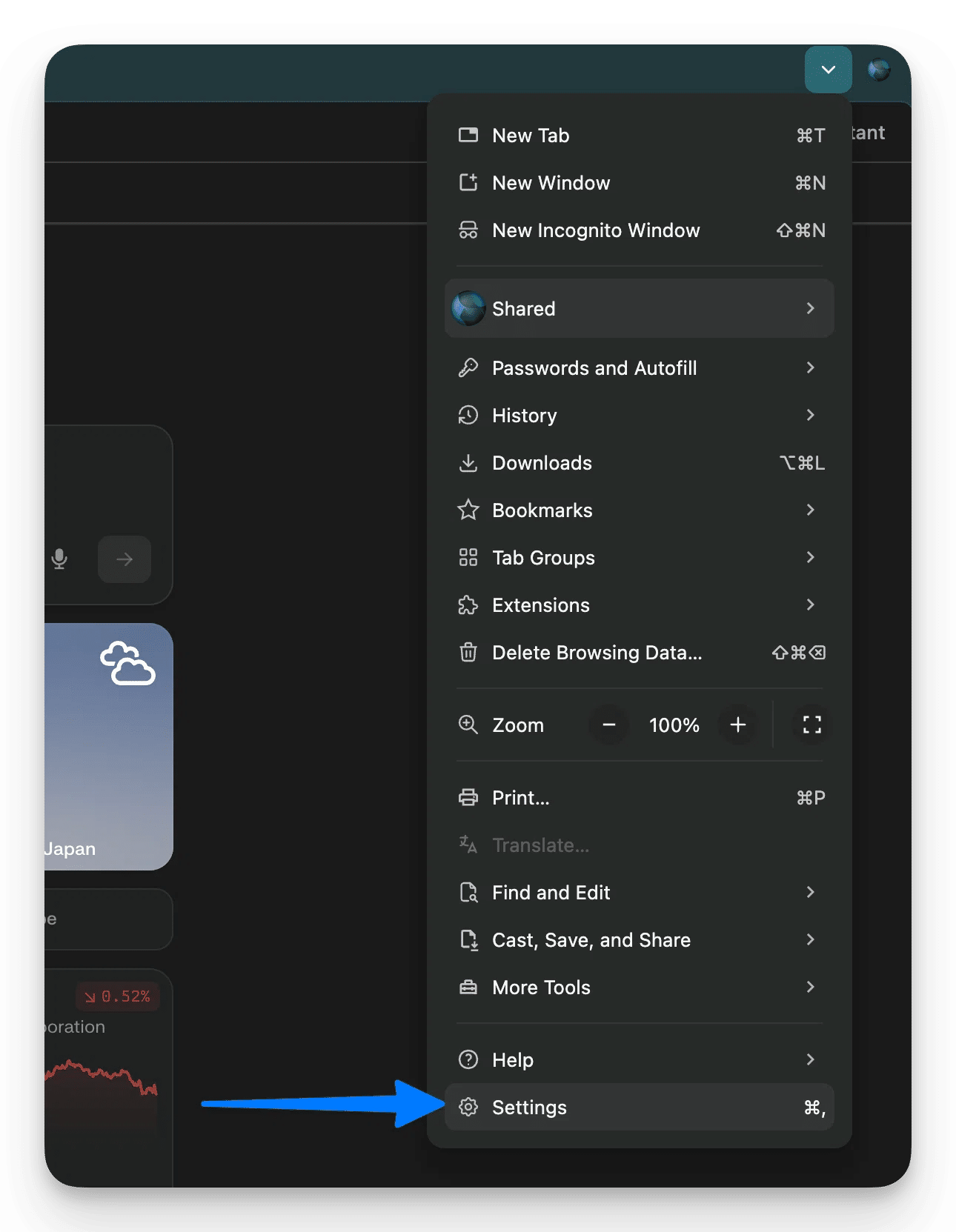Click the 100% zoom level value
The width and height of the screenshot is (956, 1232).
[674, 725]
